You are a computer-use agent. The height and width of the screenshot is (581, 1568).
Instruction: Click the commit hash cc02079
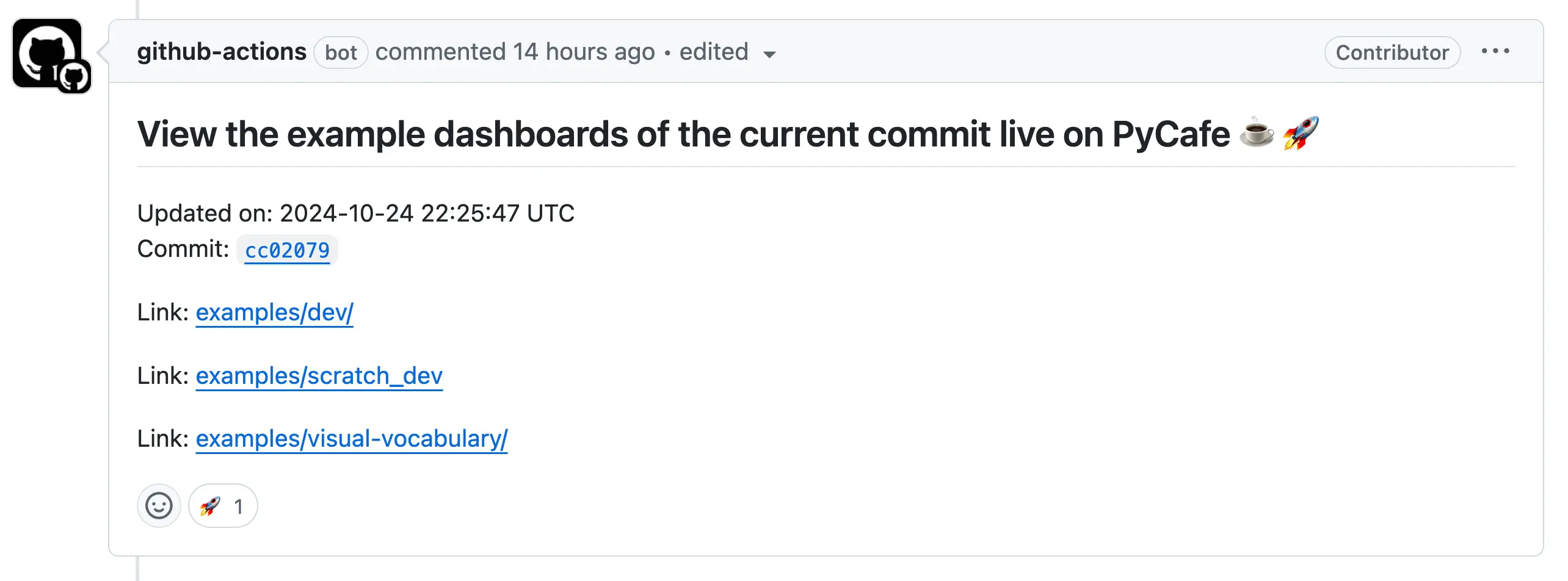coord(287,250)
